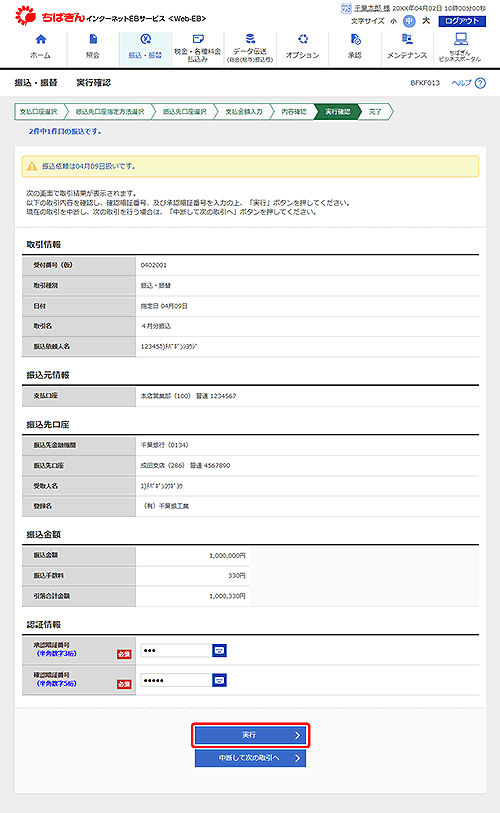
Task: Go to the ホーム home icon
Action: coord(40,39)
